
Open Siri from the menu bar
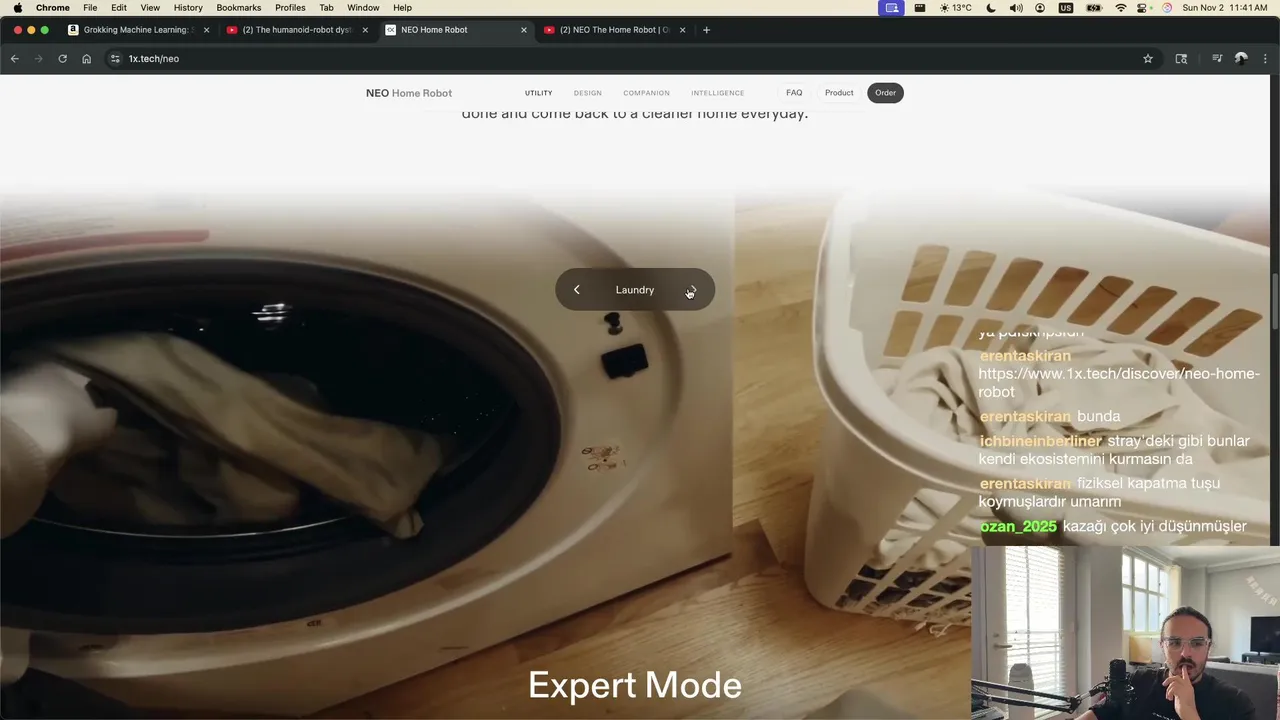tap(1167, 7)
